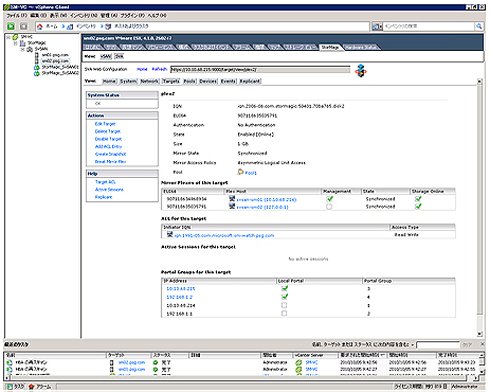The image size is (490, 392).
Task: Click the vCenter Server icon in first task row
Action: click(298, 362)
